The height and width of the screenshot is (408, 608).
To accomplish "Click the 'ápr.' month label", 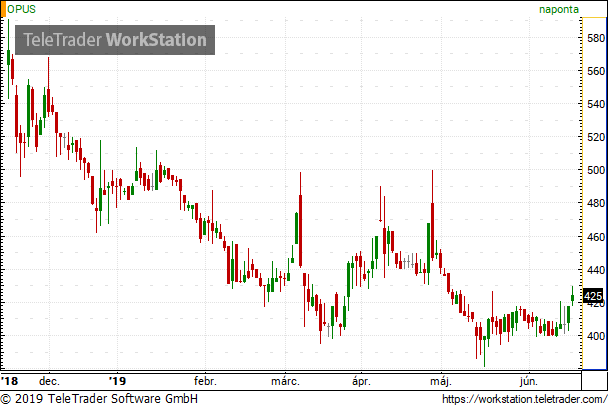I will pos(361,381).
